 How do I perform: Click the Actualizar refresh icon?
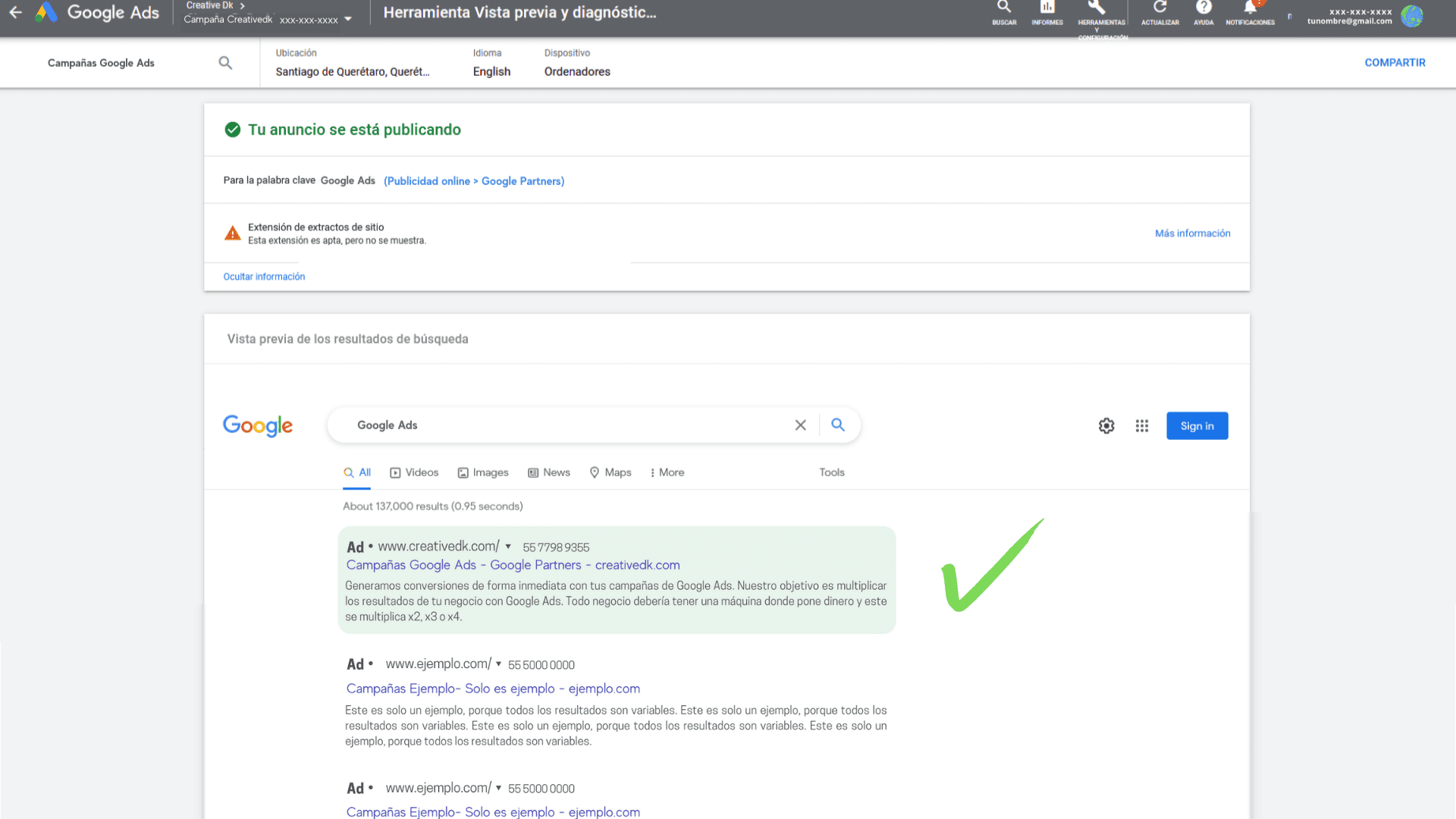[x=1159, y=9]
